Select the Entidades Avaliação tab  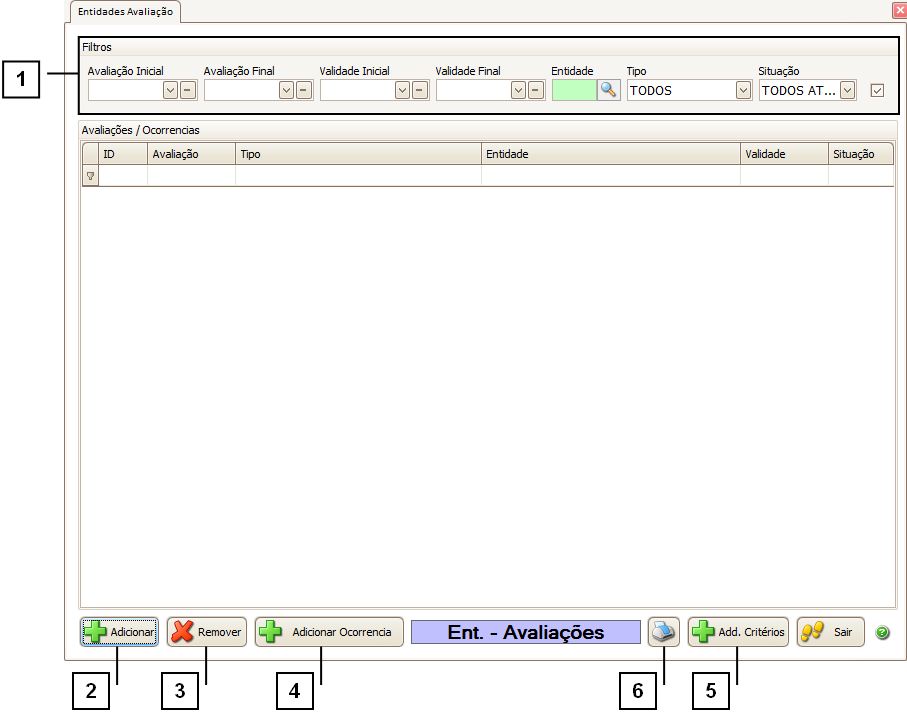coord(126,12)
